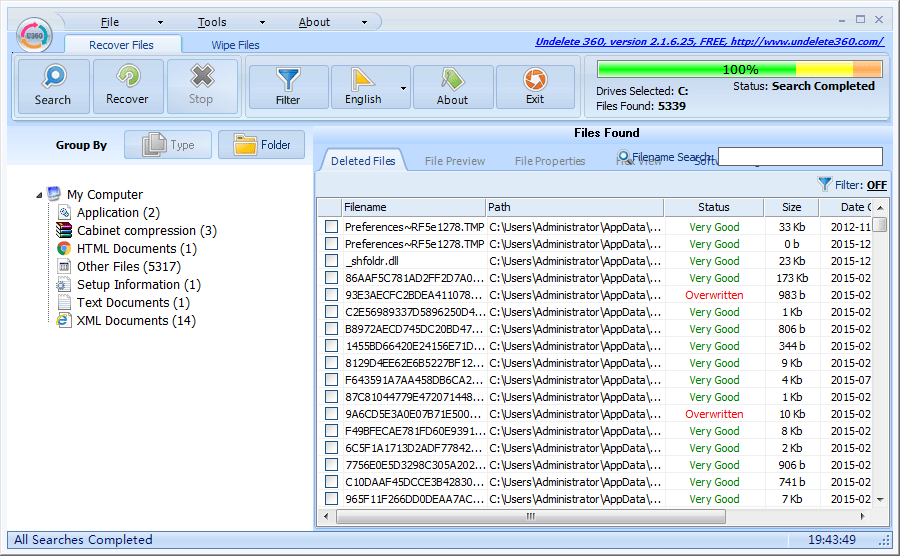The height and width of the screenshot is (556, 900).
Task: Group results by Folder
Action: [x=262, y=145]
